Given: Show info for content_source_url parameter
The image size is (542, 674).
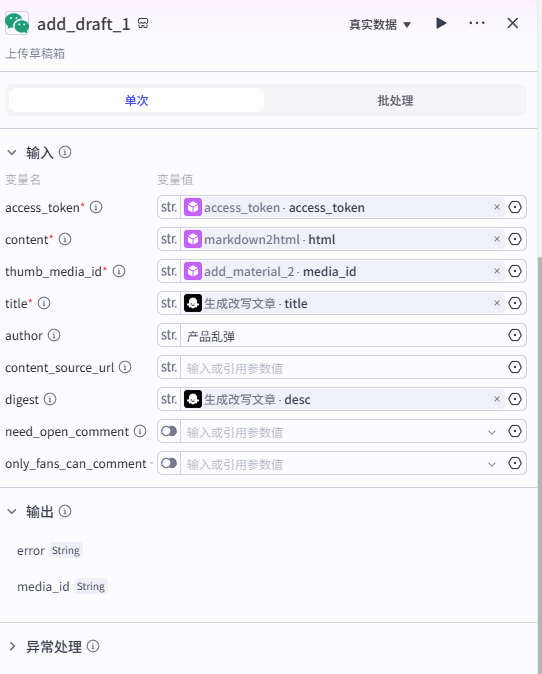Looking at the screenshot, I should 125,367.
